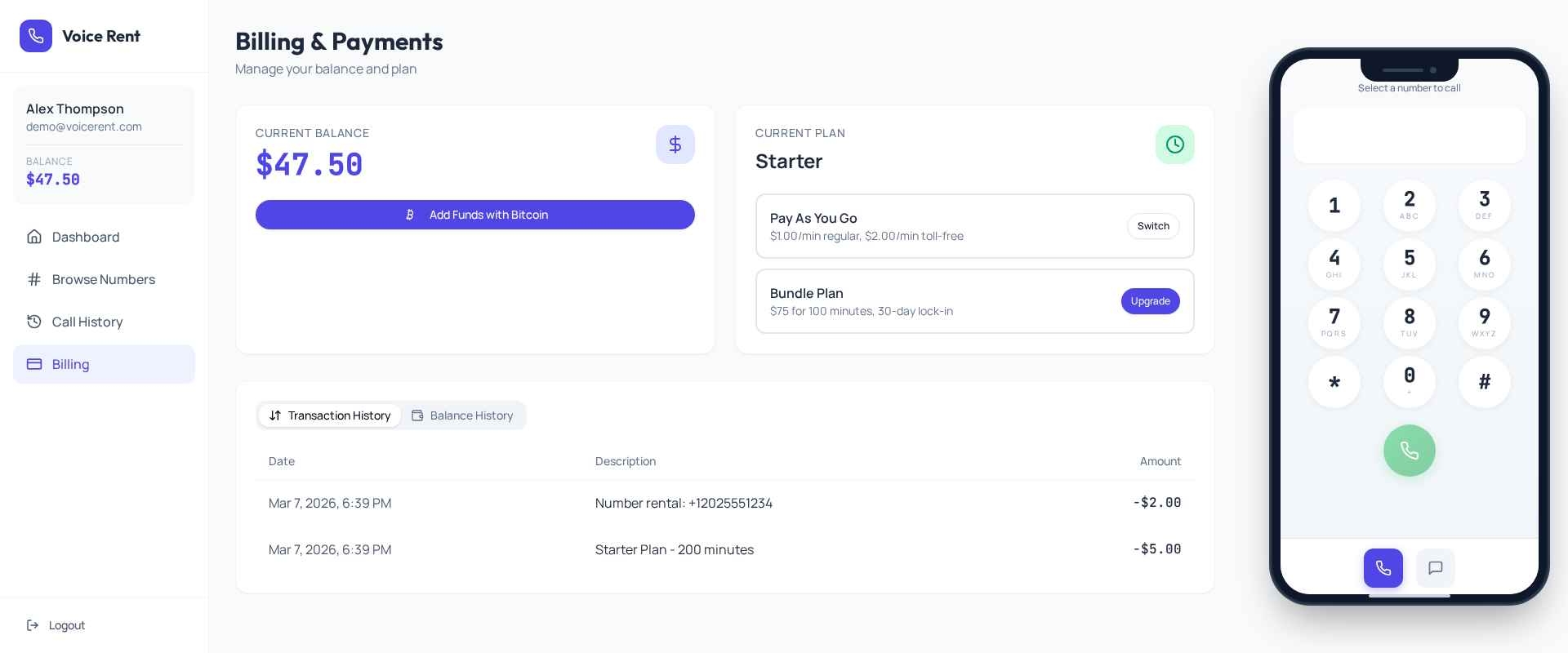Click the Logout icon in sidebar
This screenshot has height=653, width=1568.
click(33, 625)
